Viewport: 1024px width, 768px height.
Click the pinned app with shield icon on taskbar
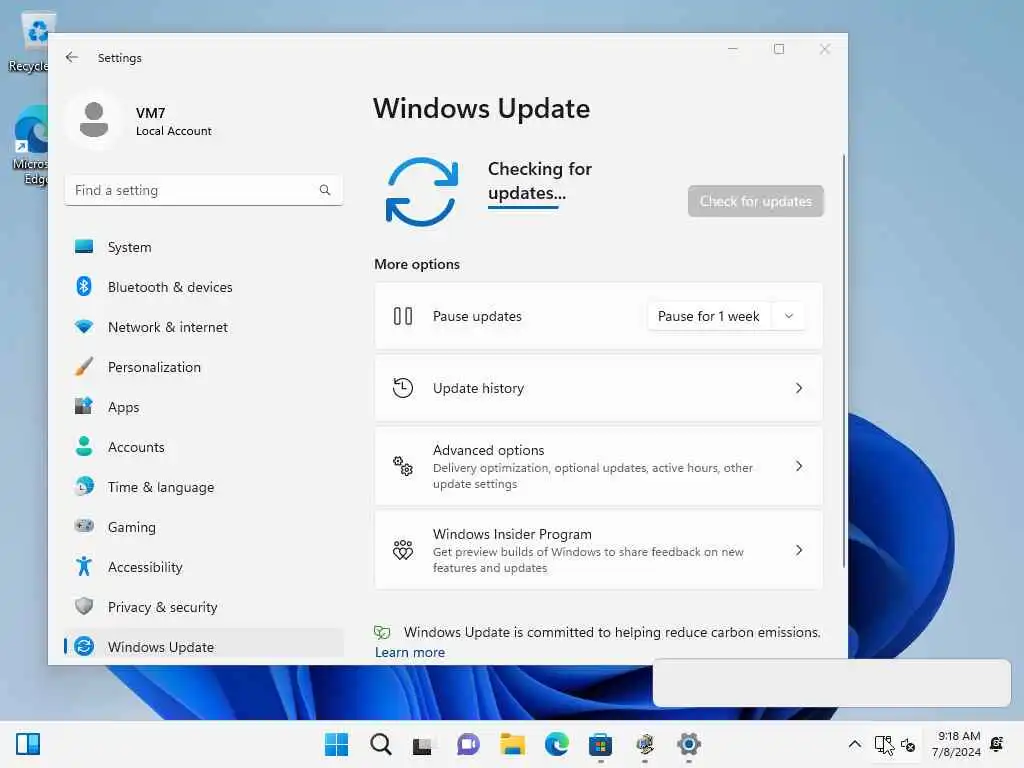[x=645, y=744]
